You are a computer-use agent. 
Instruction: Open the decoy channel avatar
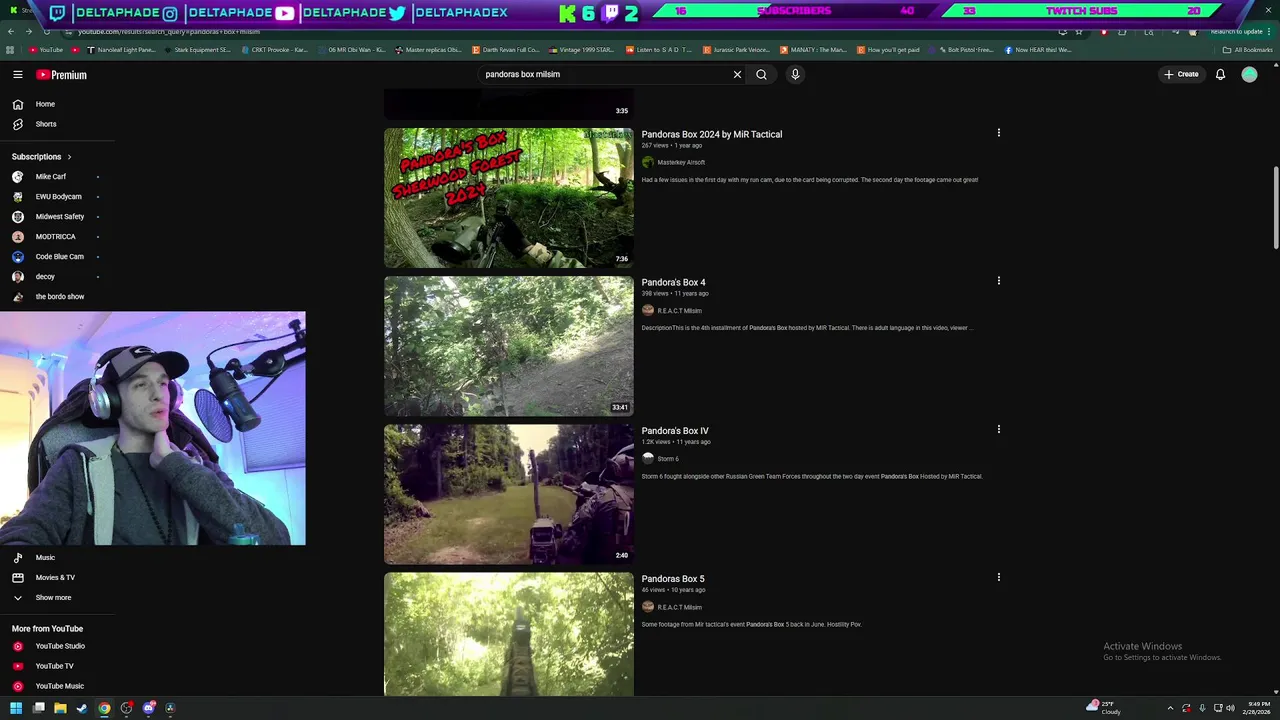[18, 277]
